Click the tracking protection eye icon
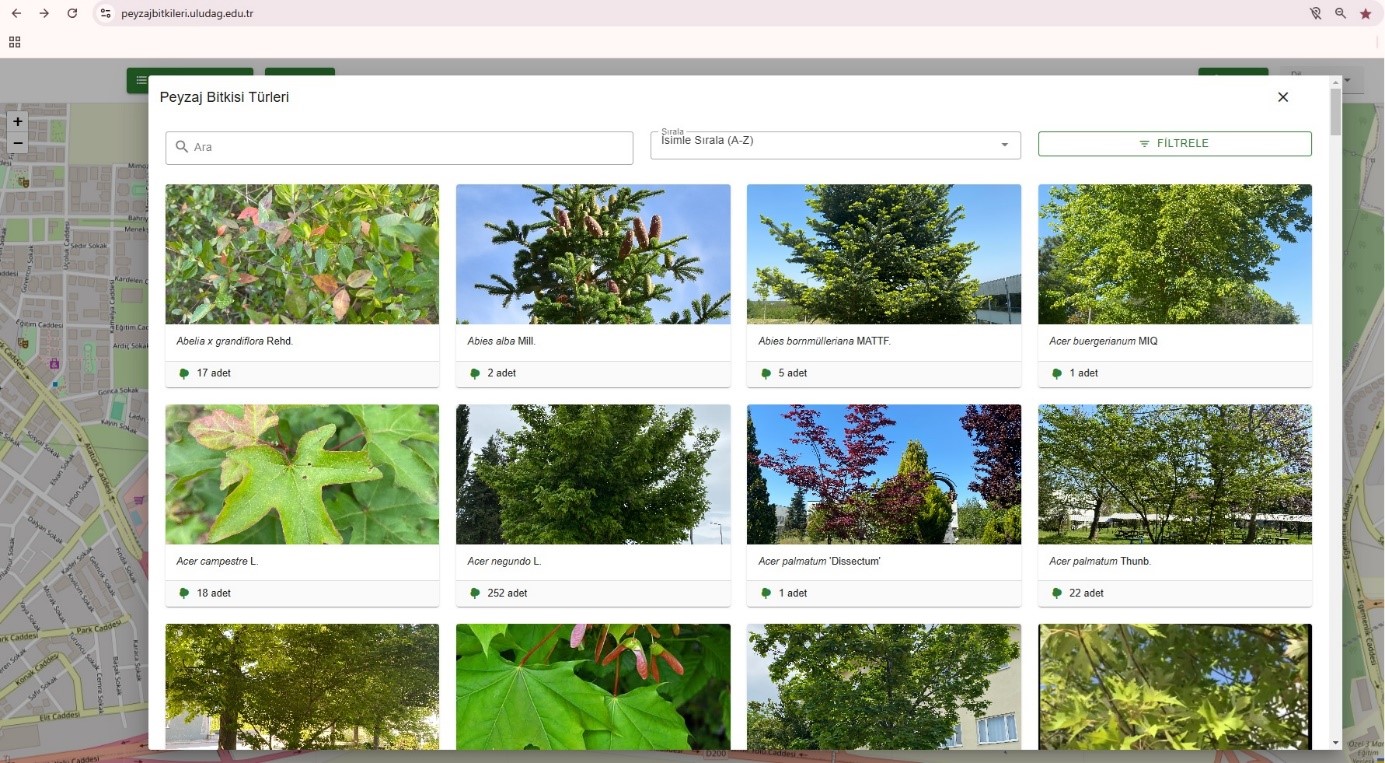This screenshot has height=763, width=1385. pyautogui.click(x=1316, y=14)
